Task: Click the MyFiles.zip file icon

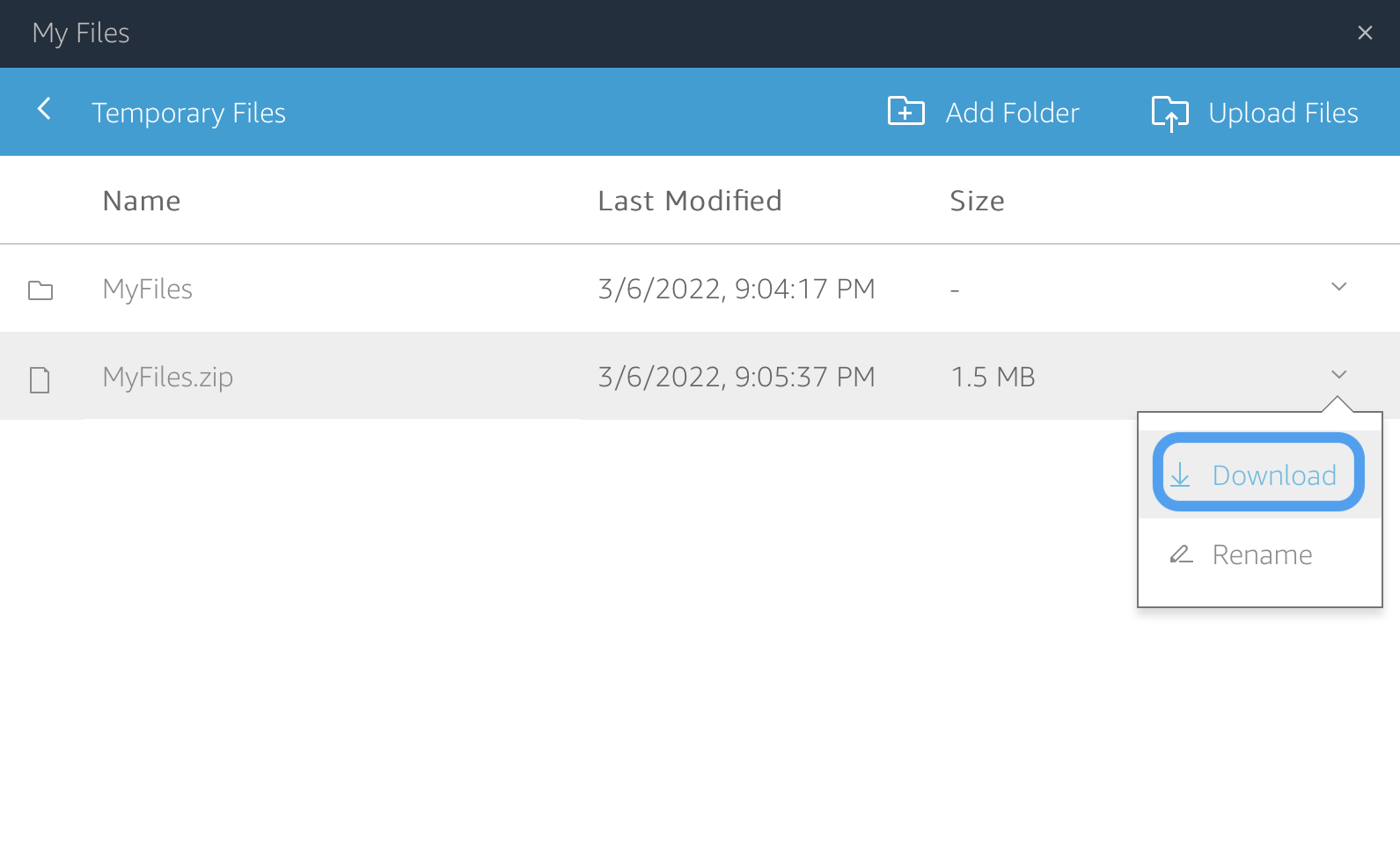Action: 40,379
